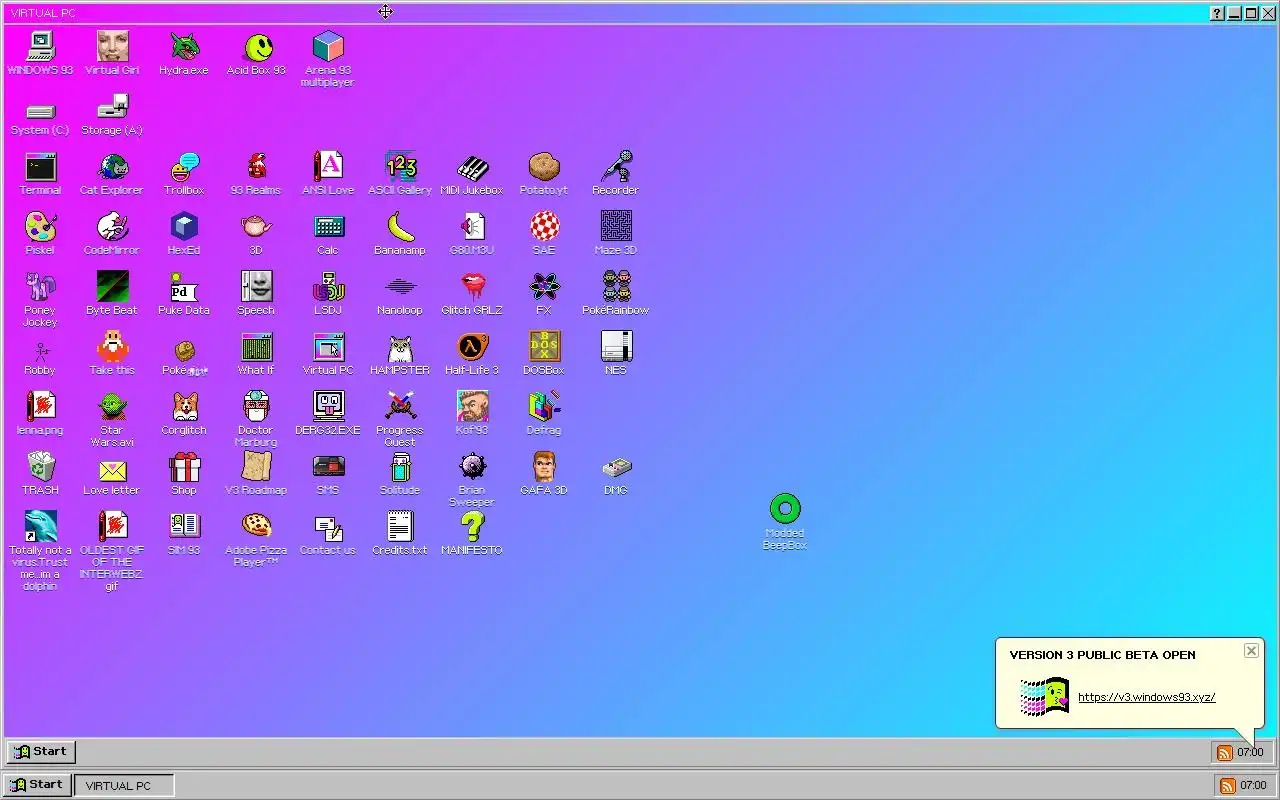Open the Modded BeepBox green ring icon
Viewport: 1280px width, 800px height.
point(785,522)
